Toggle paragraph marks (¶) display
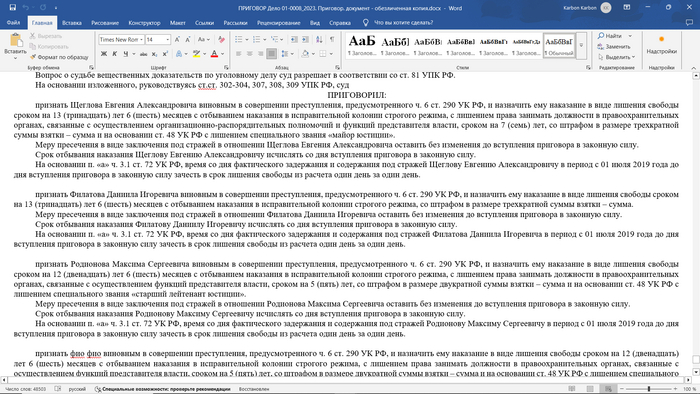The width and height of the screenshot is (700, 394). click(332, 40)
